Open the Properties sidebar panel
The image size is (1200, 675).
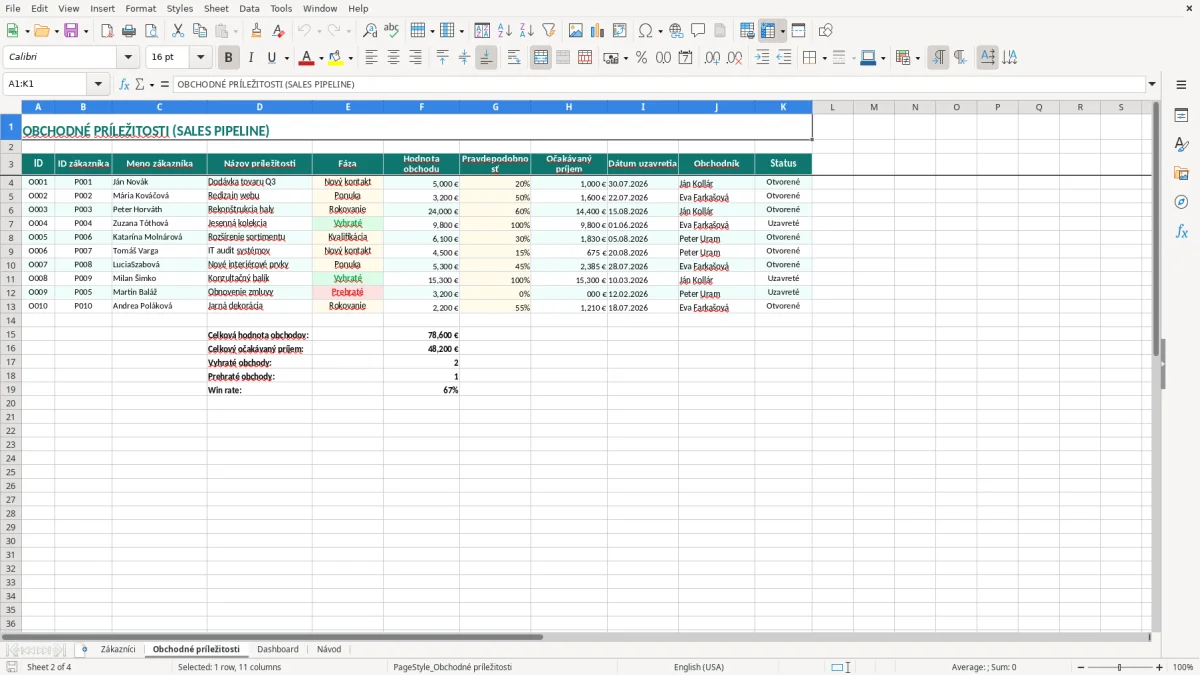1181,115
